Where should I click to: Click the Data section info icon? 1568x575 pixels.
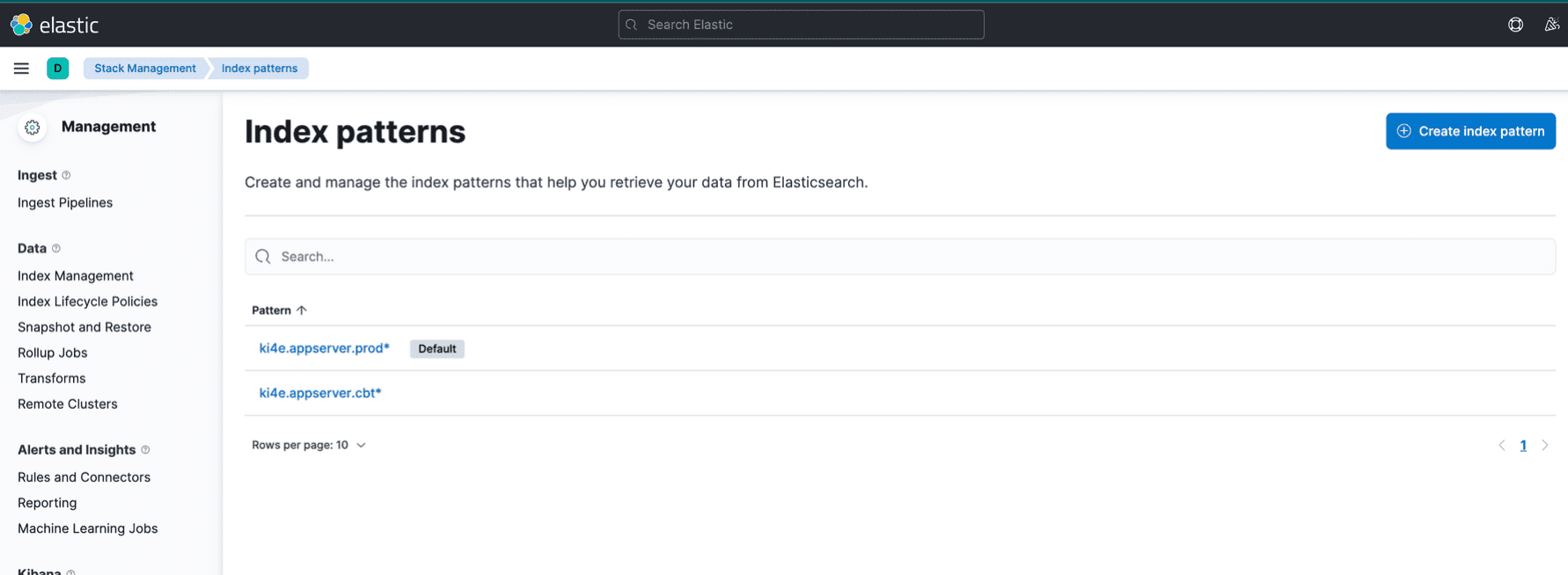[56, 249]
